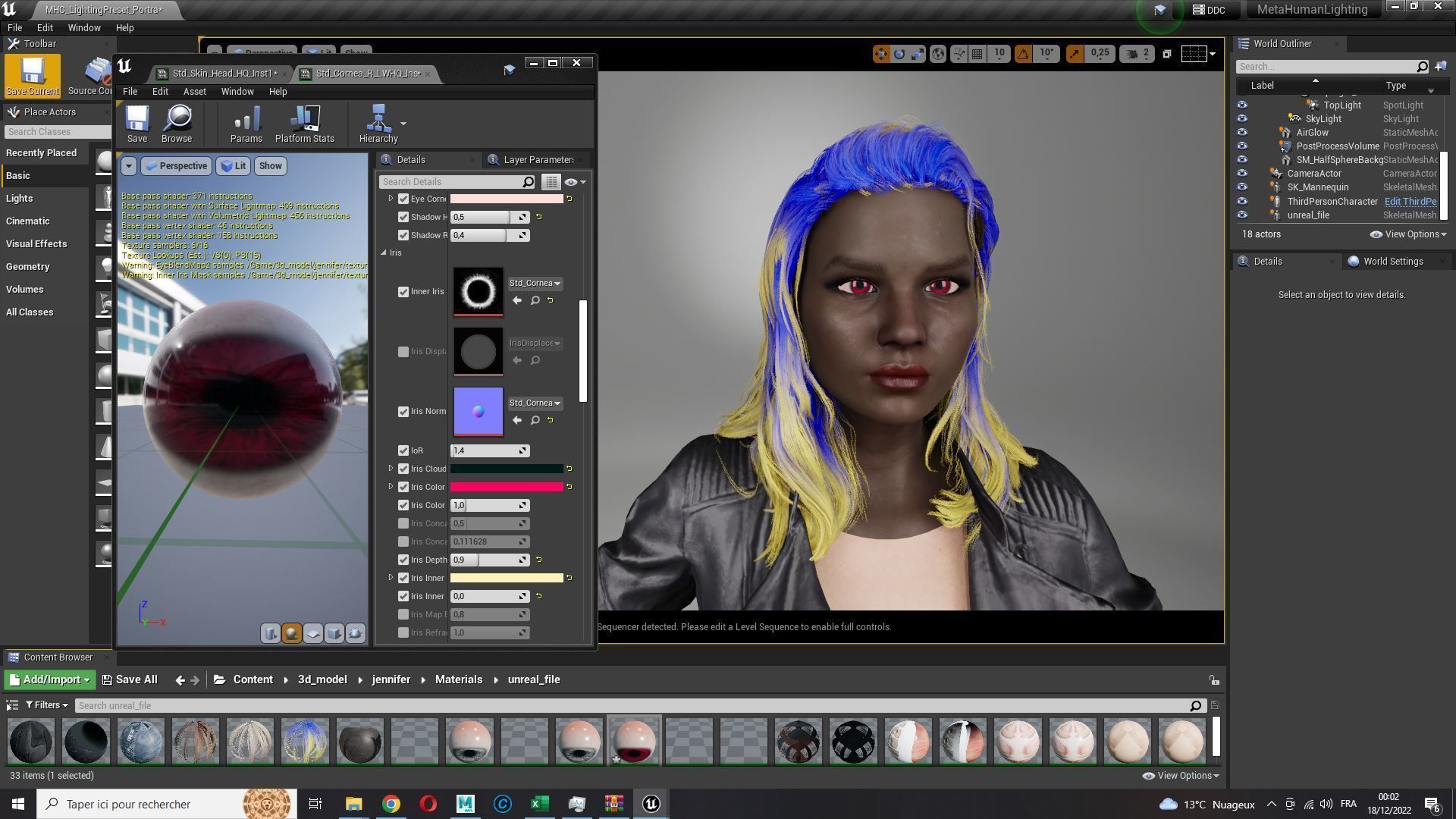
Task: Open Asset menu in material editor
Action: tap(194, 92)
